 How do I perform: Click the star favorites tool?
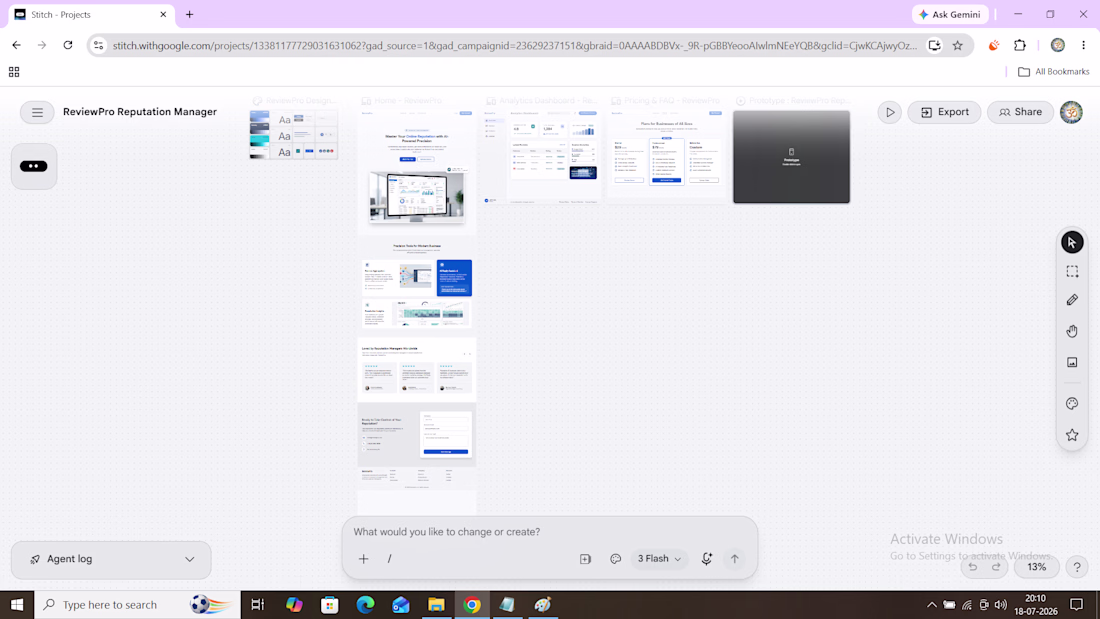[1072, 435]
